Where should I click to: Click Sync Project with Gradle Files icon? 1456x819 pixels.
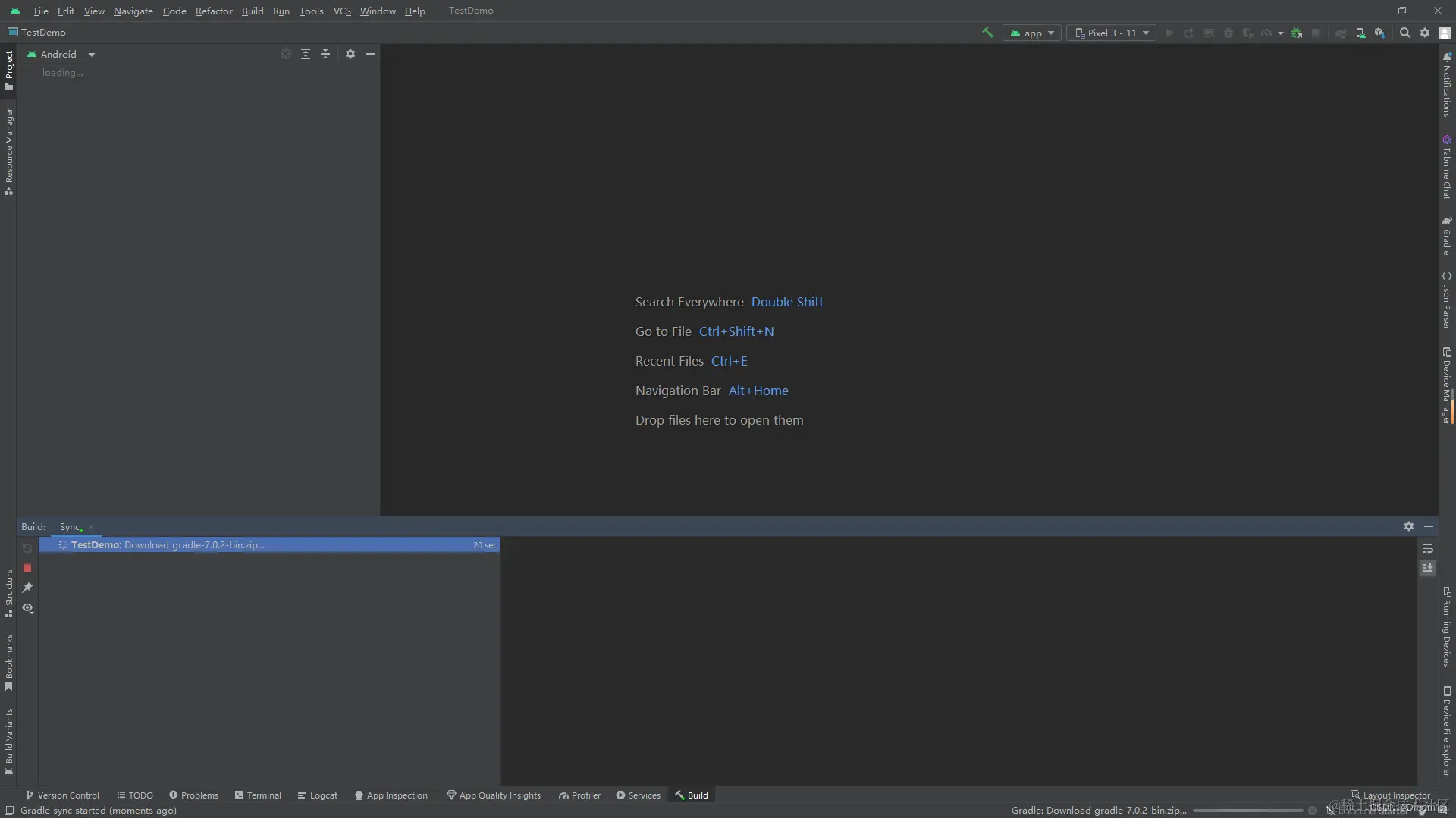[1341, 33]
